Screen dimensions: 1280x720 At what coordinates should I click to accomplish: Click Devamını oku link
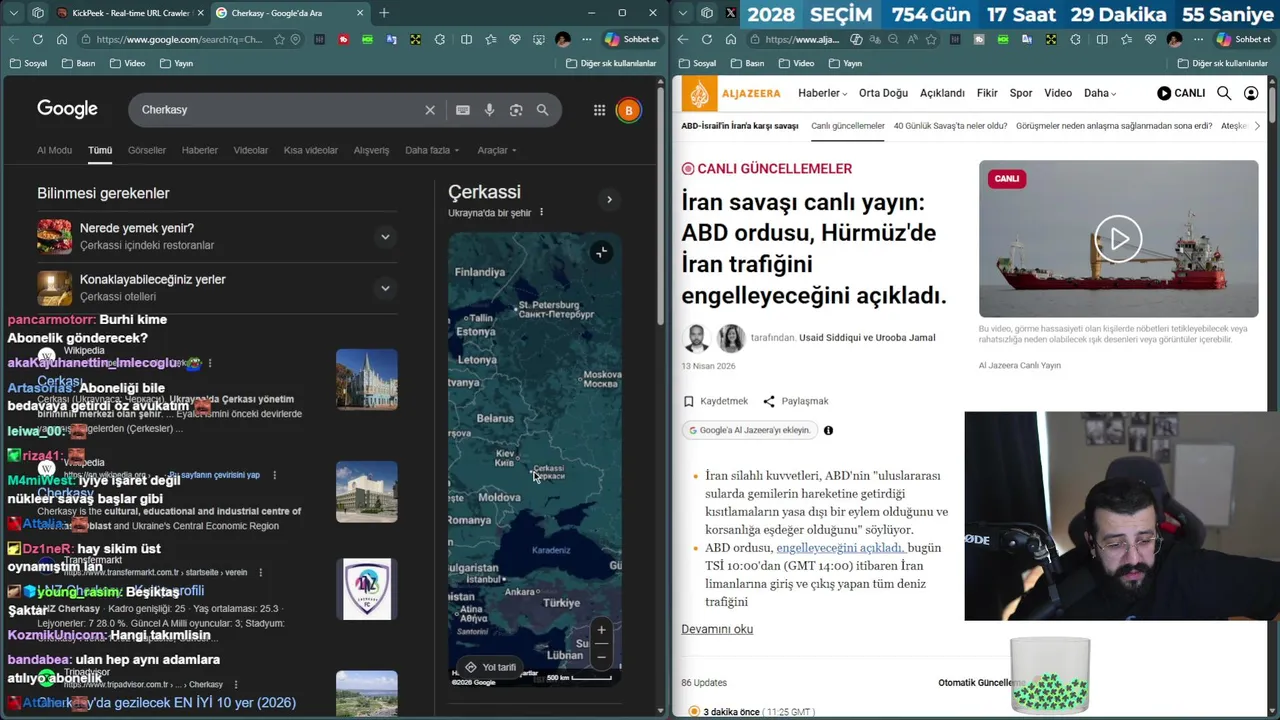tap(717, 629)
